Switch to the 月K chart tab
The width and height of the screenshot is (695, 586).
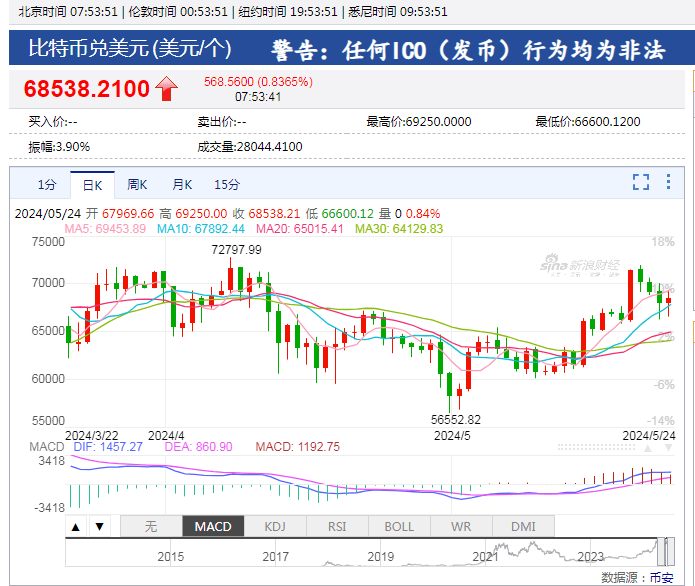182,184
